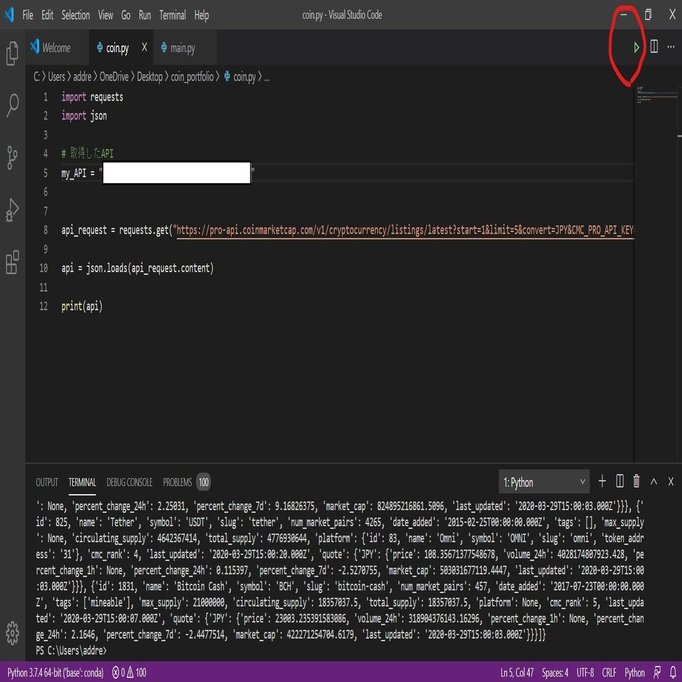Click line 1 'import requests'

92,97
